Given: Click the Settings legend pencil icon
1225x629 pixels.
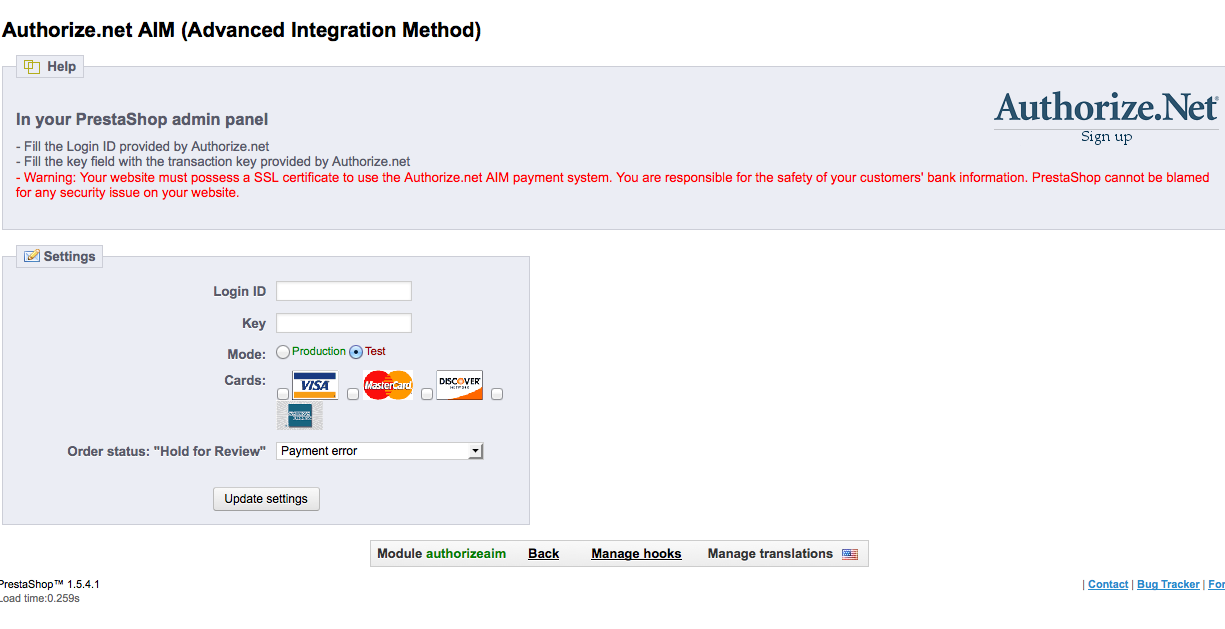Looking at the screenshot, I should 32,256.
